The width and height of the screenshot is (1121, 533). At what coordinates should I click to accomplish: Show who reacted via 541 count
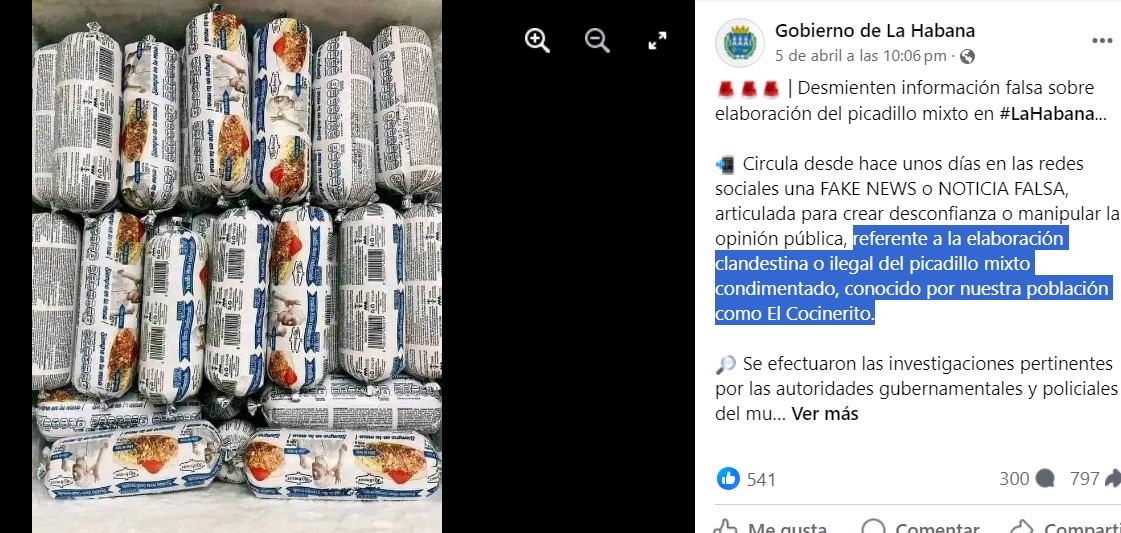(x=761, y=479)
